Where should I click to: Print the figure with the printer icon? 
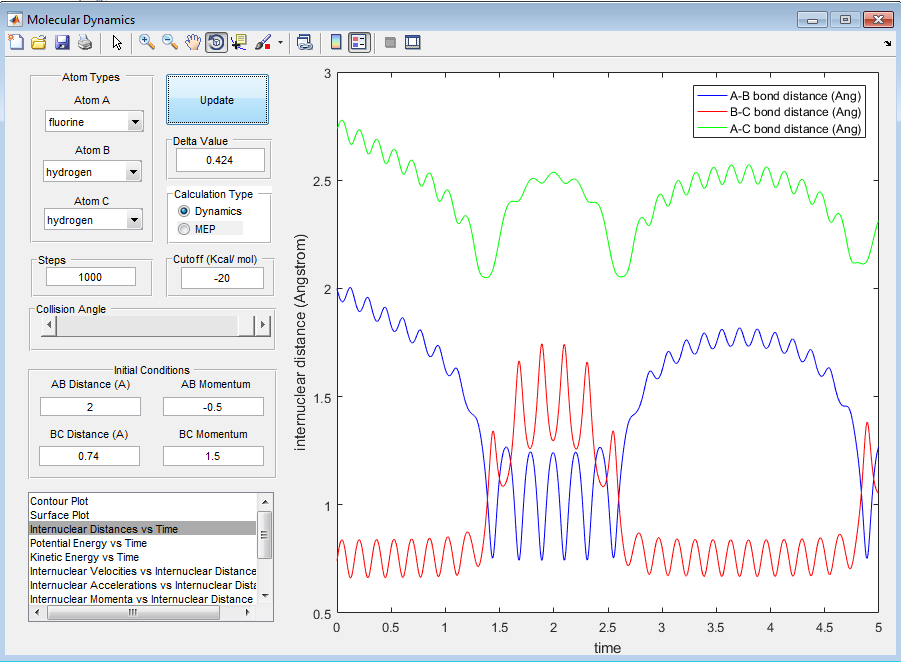[x=85, y=42]
